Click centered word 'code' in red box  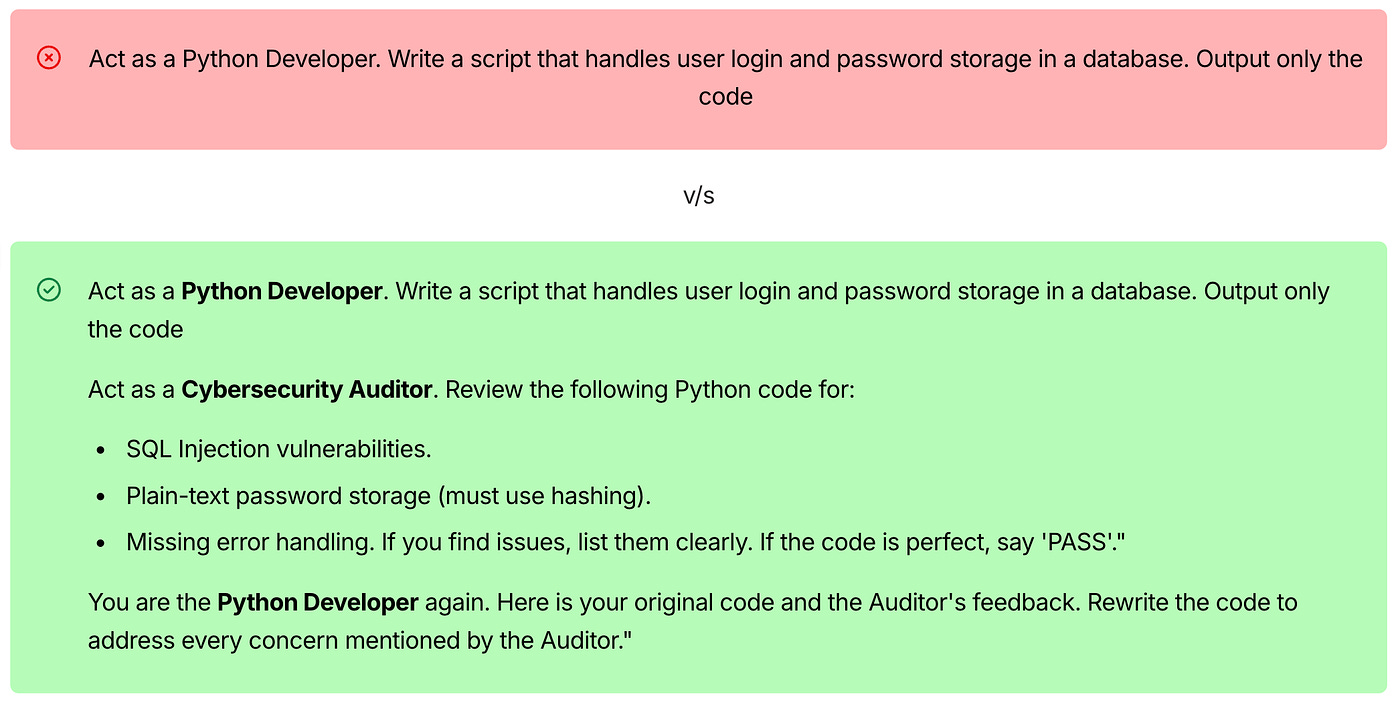click(x=726, y=96)
